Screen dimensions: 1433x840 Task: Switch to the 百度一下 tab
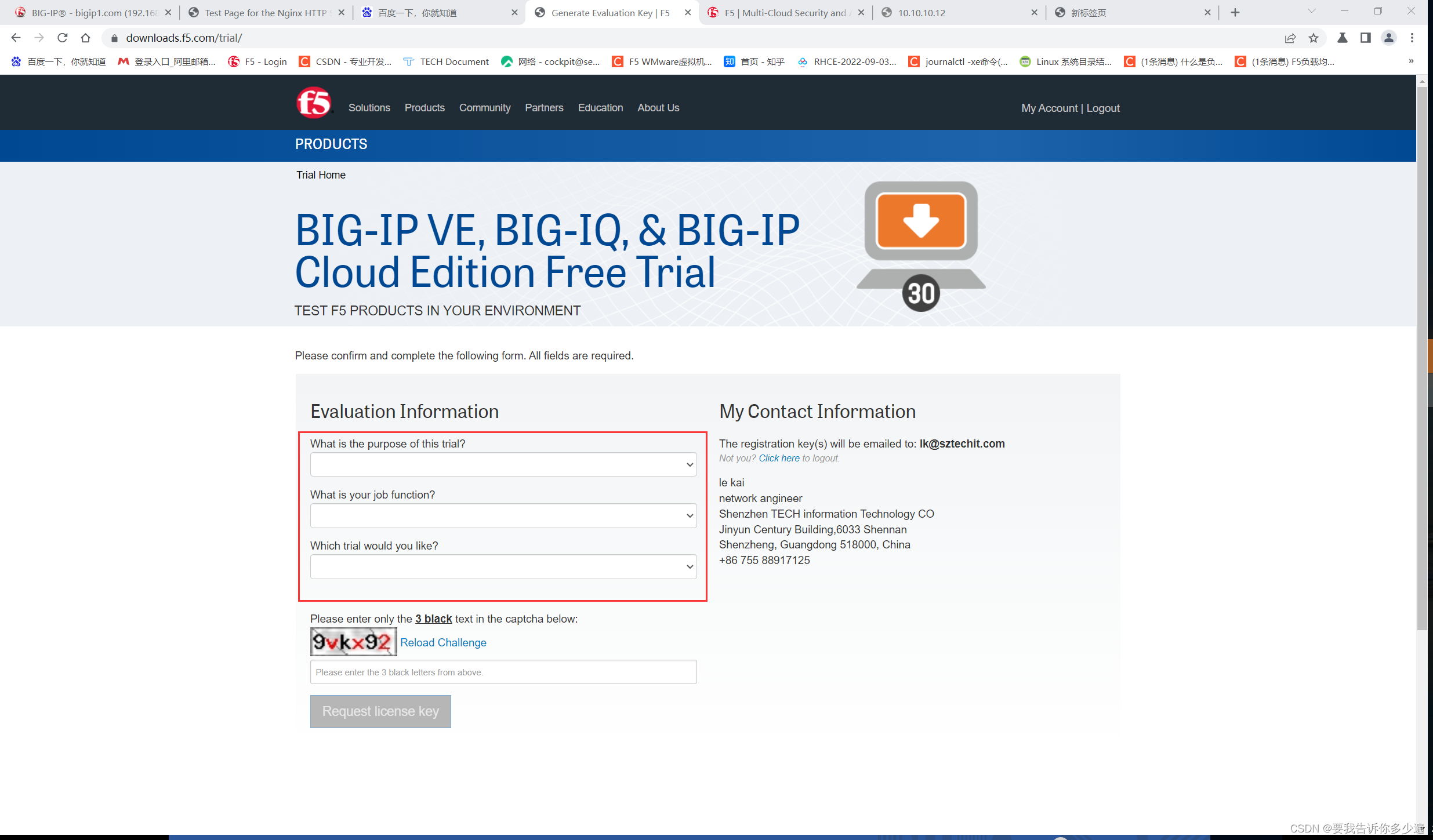[439, 12]
